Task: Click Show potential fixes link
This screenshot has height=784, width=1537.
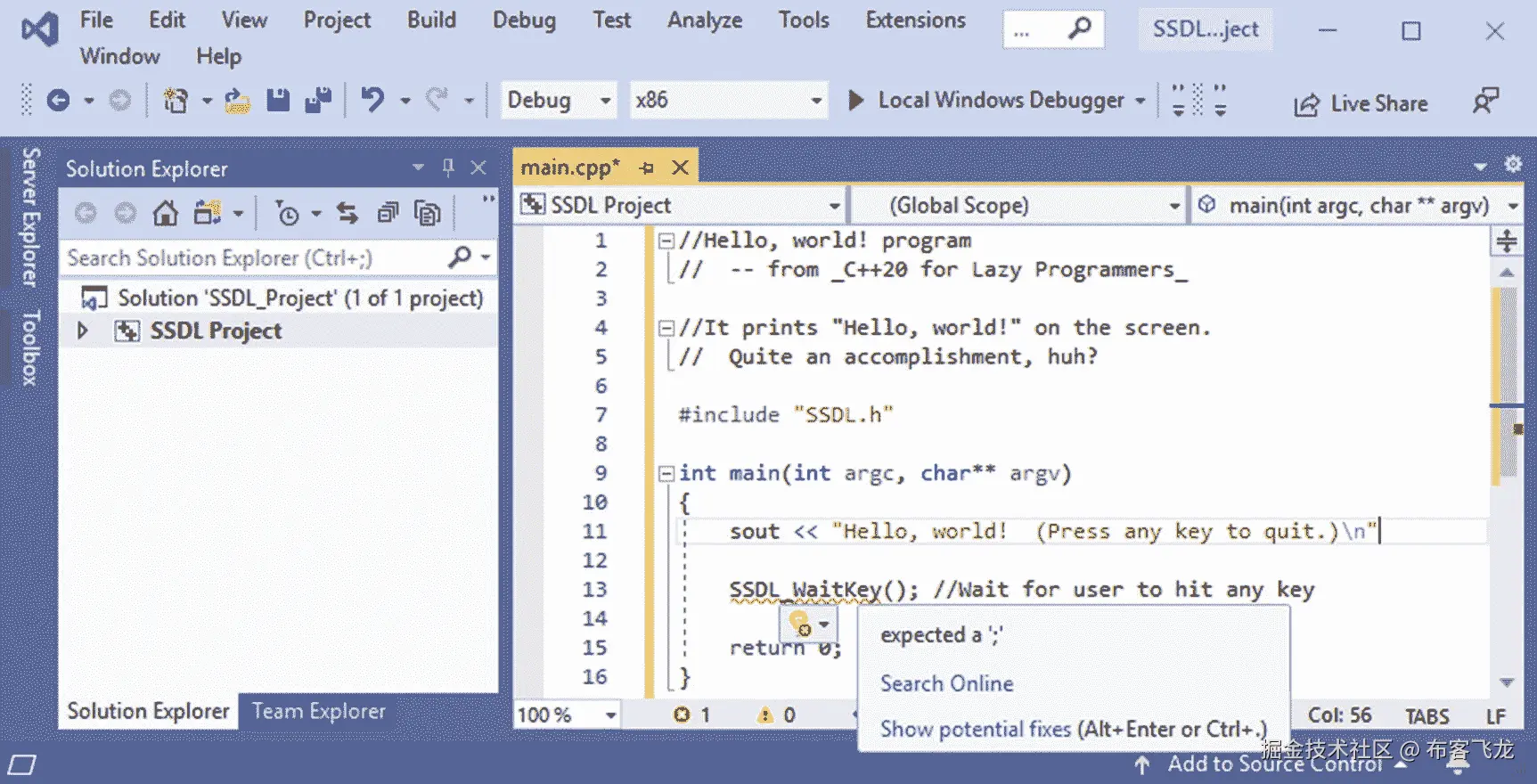Action: (x=1073, y=729)
